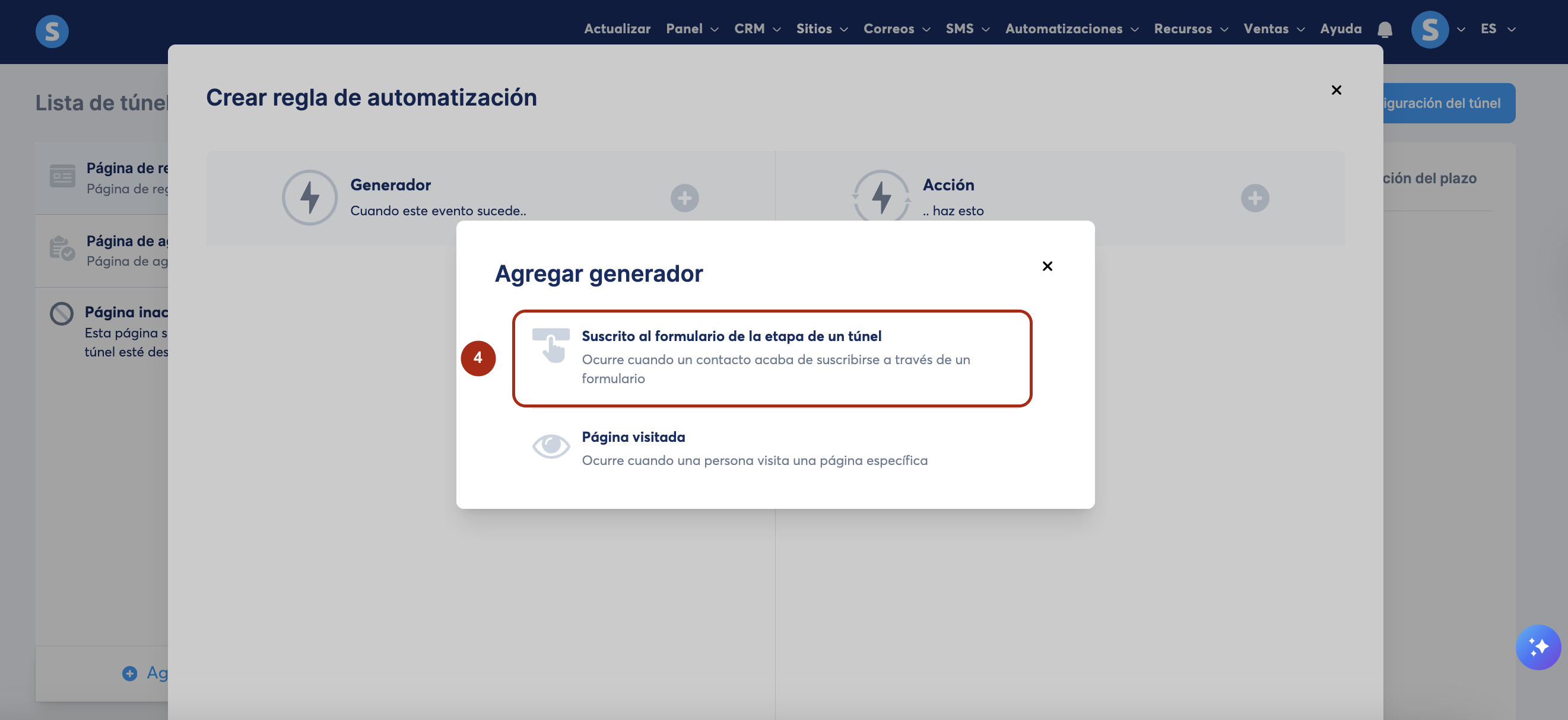Click the form subscription hand icon
The width and height of the screenshot is (1568, 720).
[550, 345]
